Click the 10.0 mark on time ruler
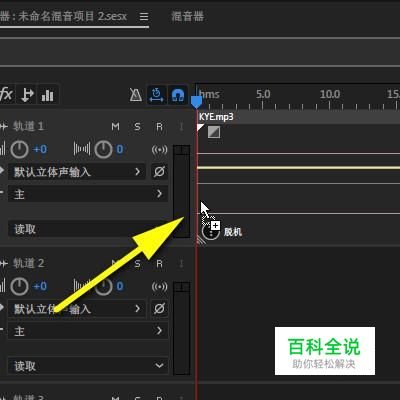This screenshot has height=400, width=400. (x=330, y=94)
